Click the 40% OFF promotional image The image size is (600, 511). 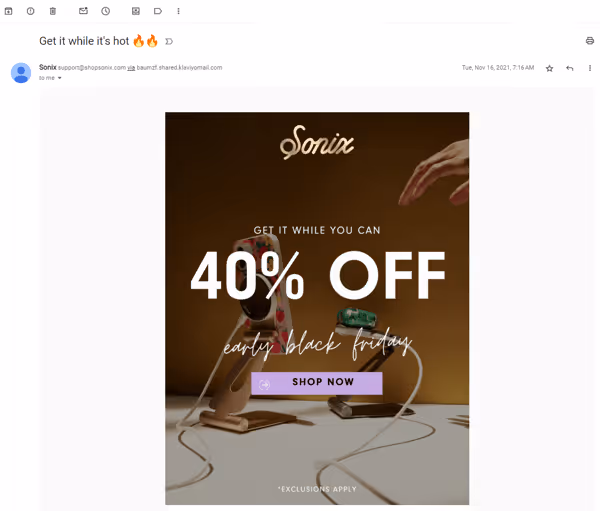click(317, 308)
